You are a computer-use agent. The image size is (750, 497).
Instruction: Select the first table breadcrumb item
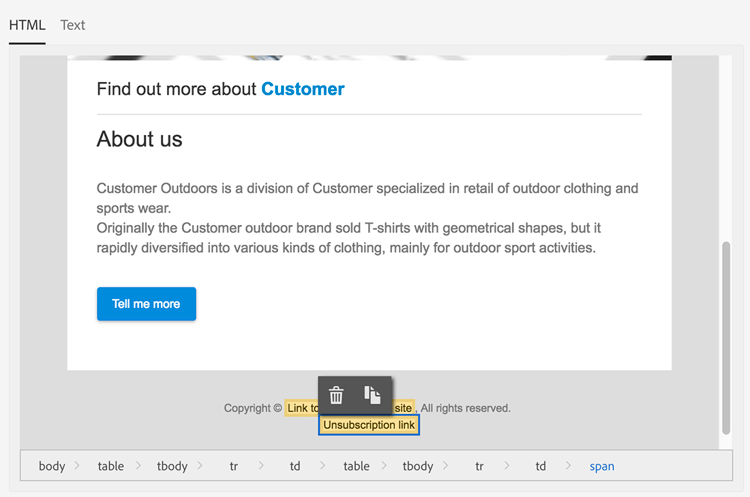pos(111,466)
